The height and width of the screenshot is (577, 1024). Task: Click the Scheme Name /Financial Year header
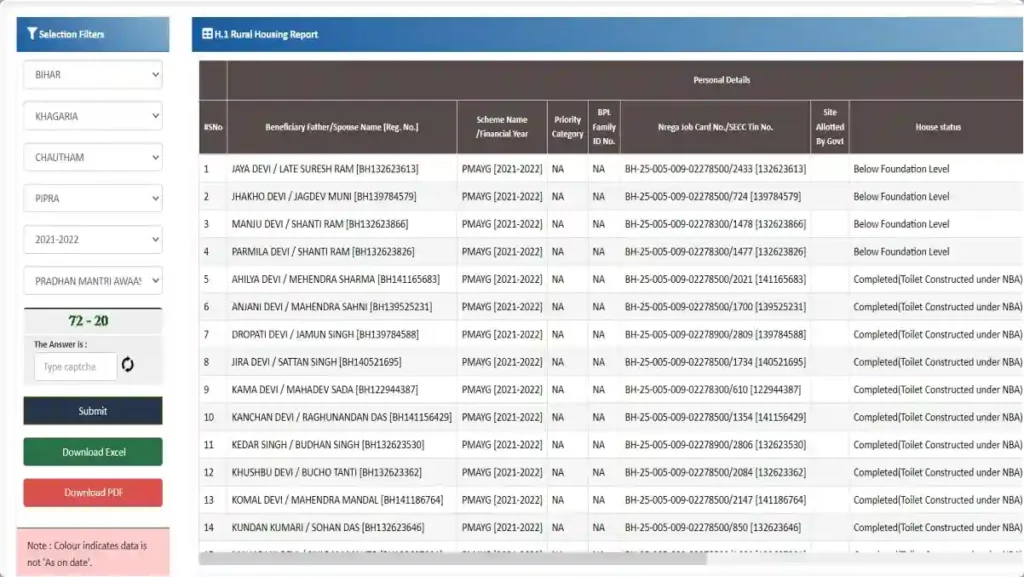click(x=502, y=127)
